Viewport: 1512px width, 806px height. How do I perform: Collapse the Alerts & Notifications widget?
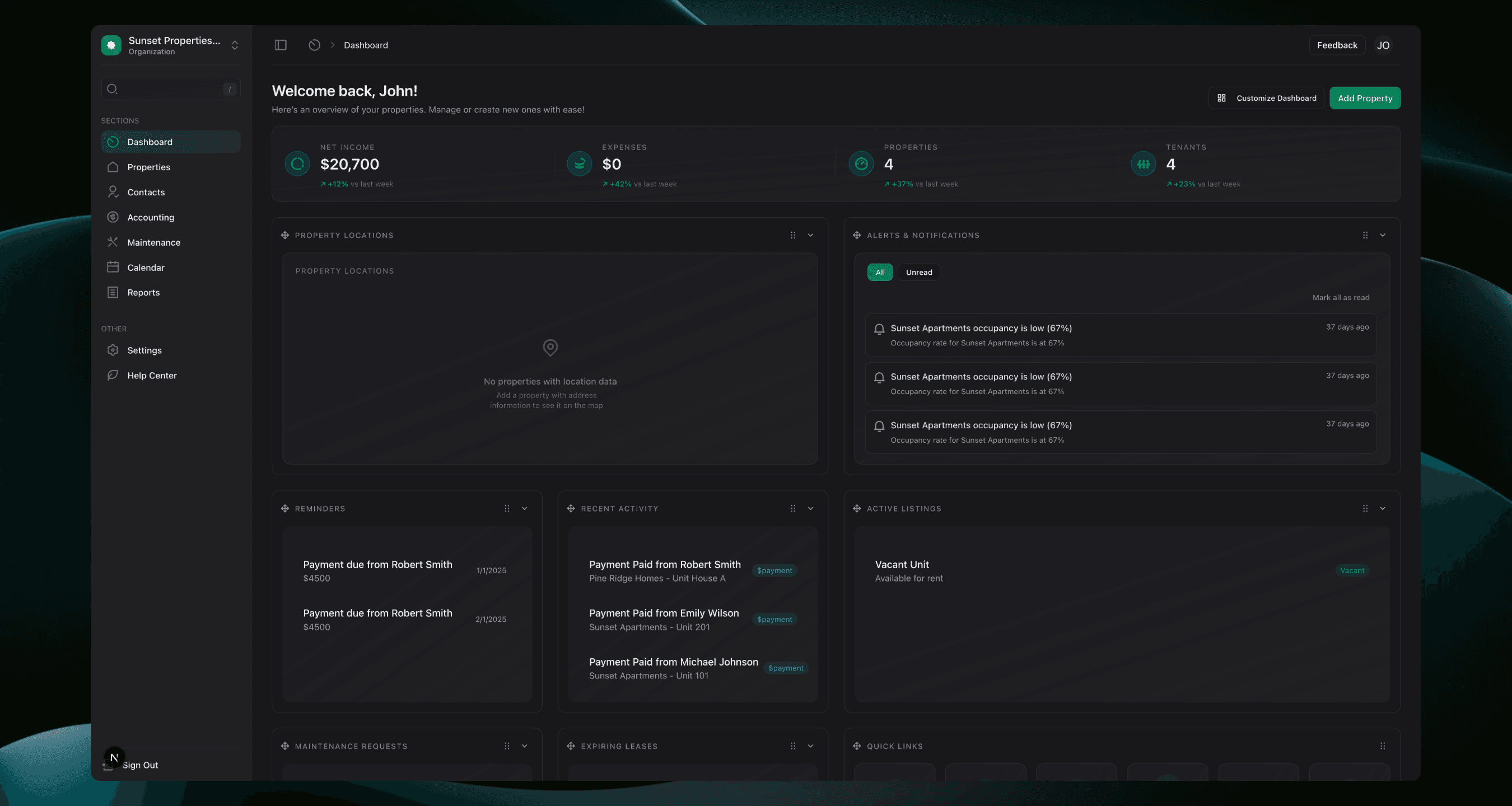[x=1383, y=235]
